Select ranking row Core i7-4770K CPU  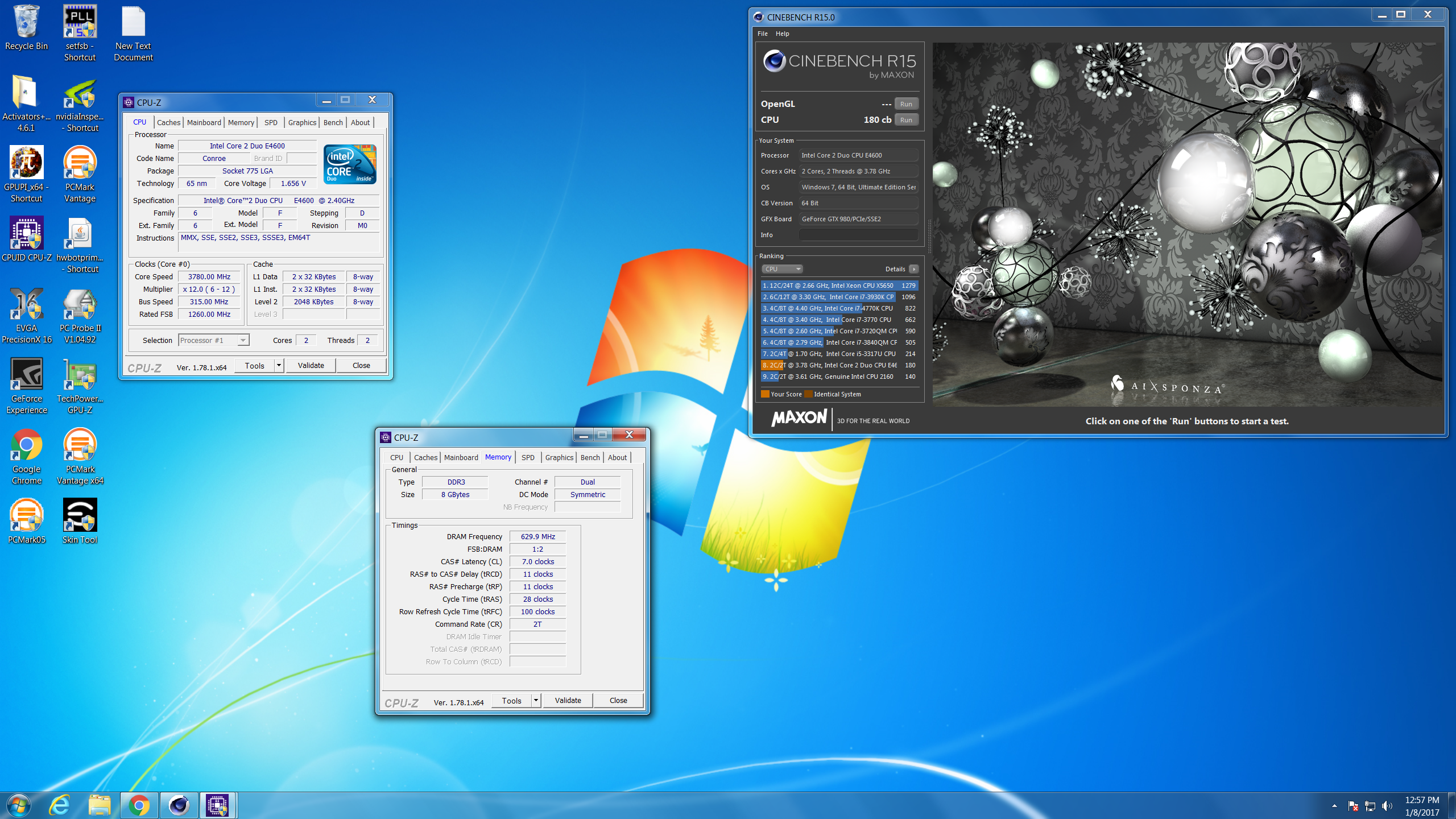(839, 308)
